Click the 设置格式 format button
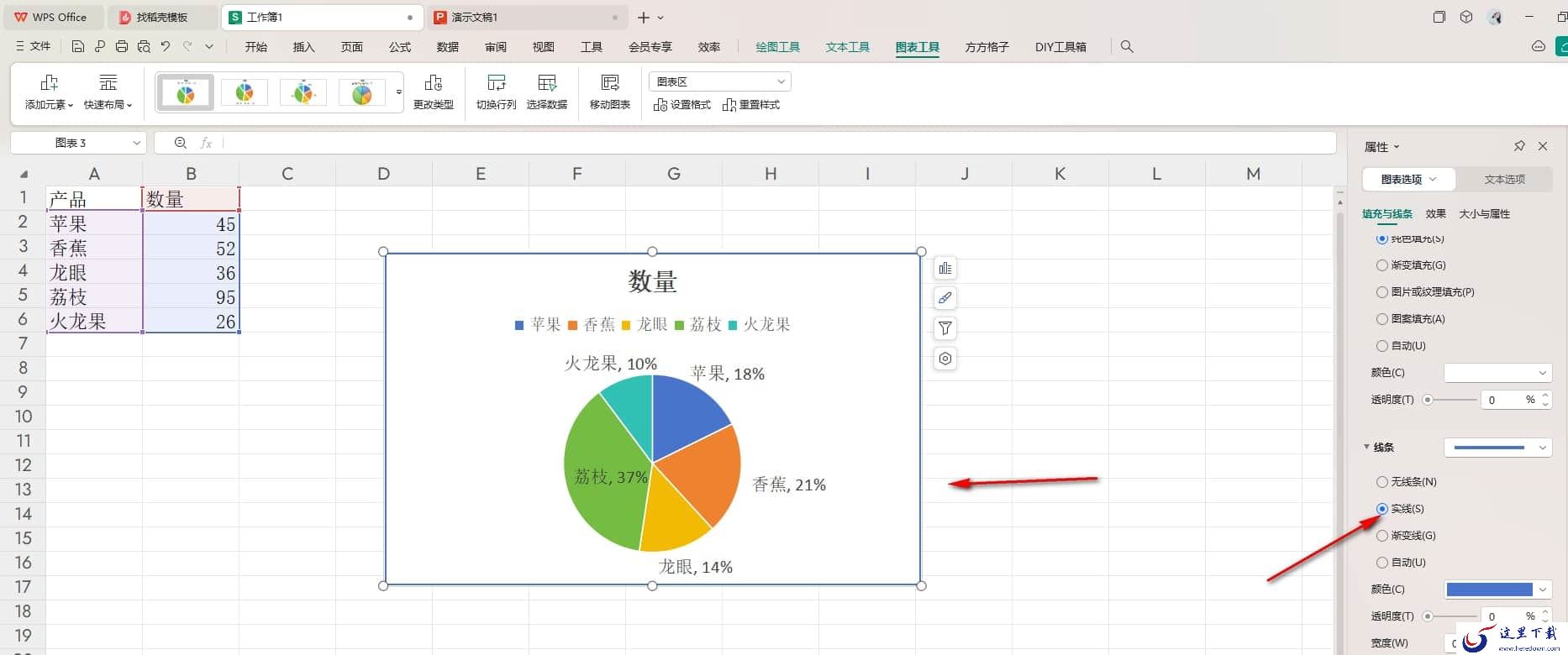1568x655 pixels. [x=682, y=105]
